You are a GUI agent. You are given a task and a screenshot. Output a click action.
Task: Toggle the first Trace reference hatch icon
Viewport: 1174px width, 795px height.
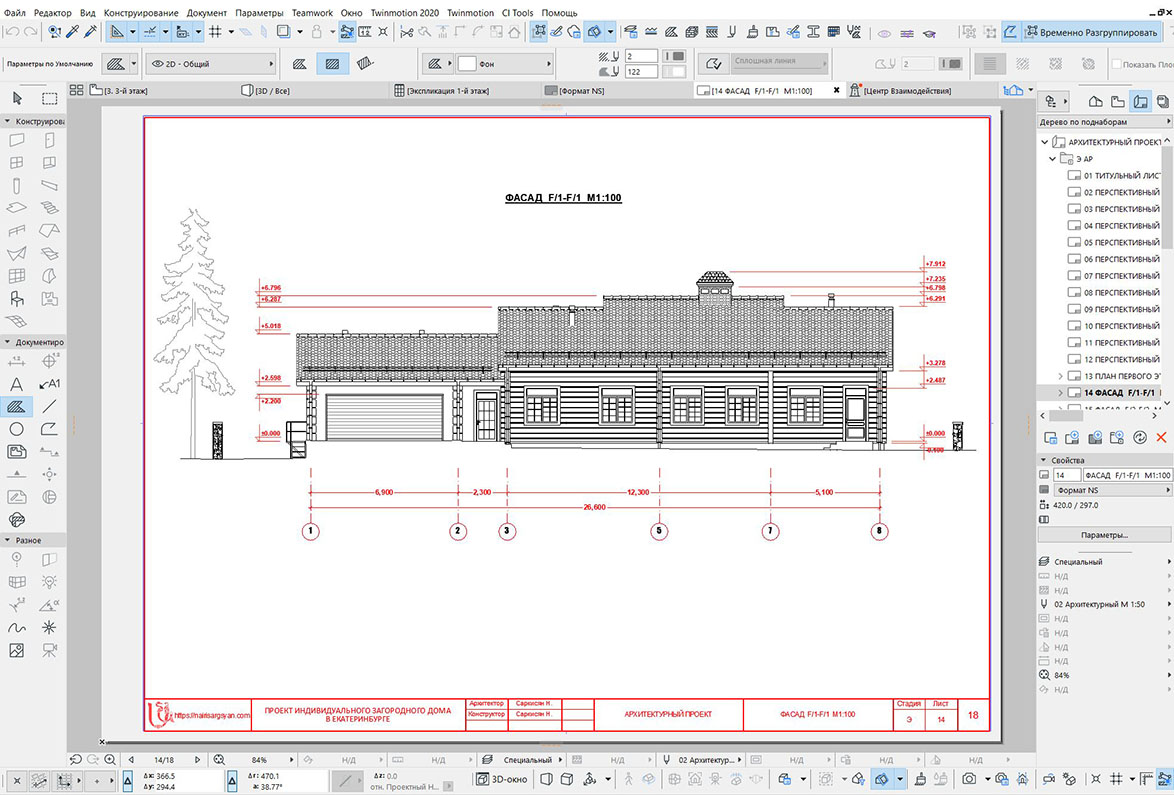pos(990,64)
